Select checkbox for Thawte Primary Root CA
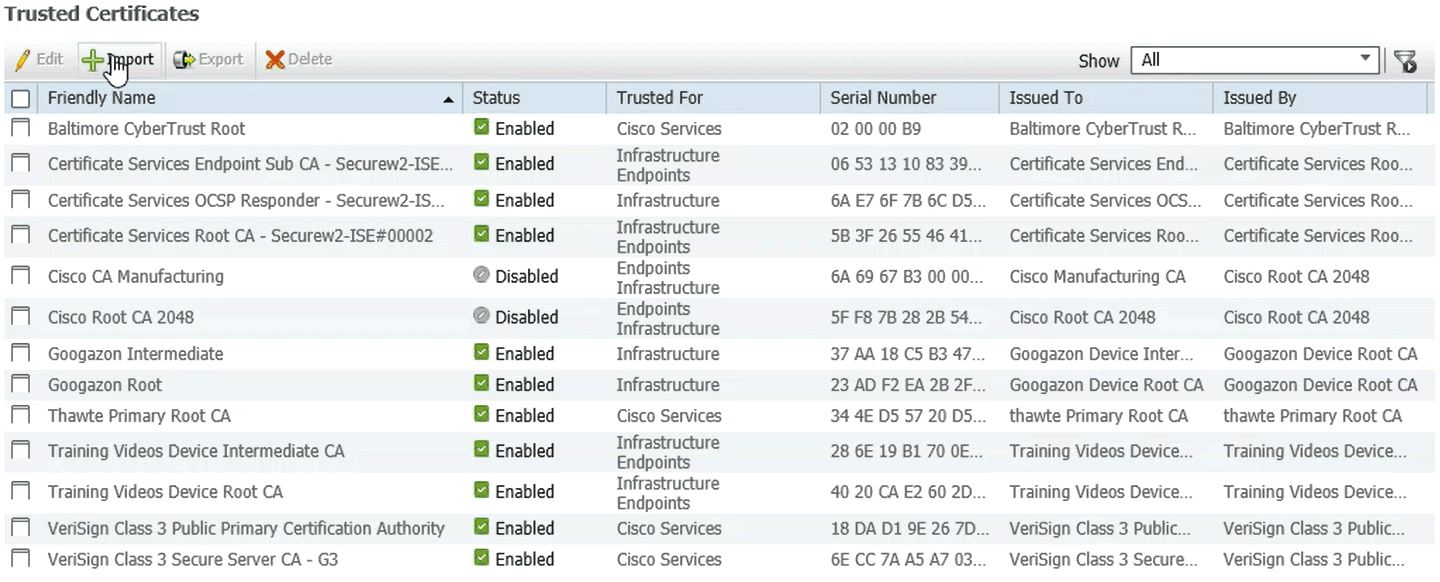The image size is (1440, 582). 20,415
